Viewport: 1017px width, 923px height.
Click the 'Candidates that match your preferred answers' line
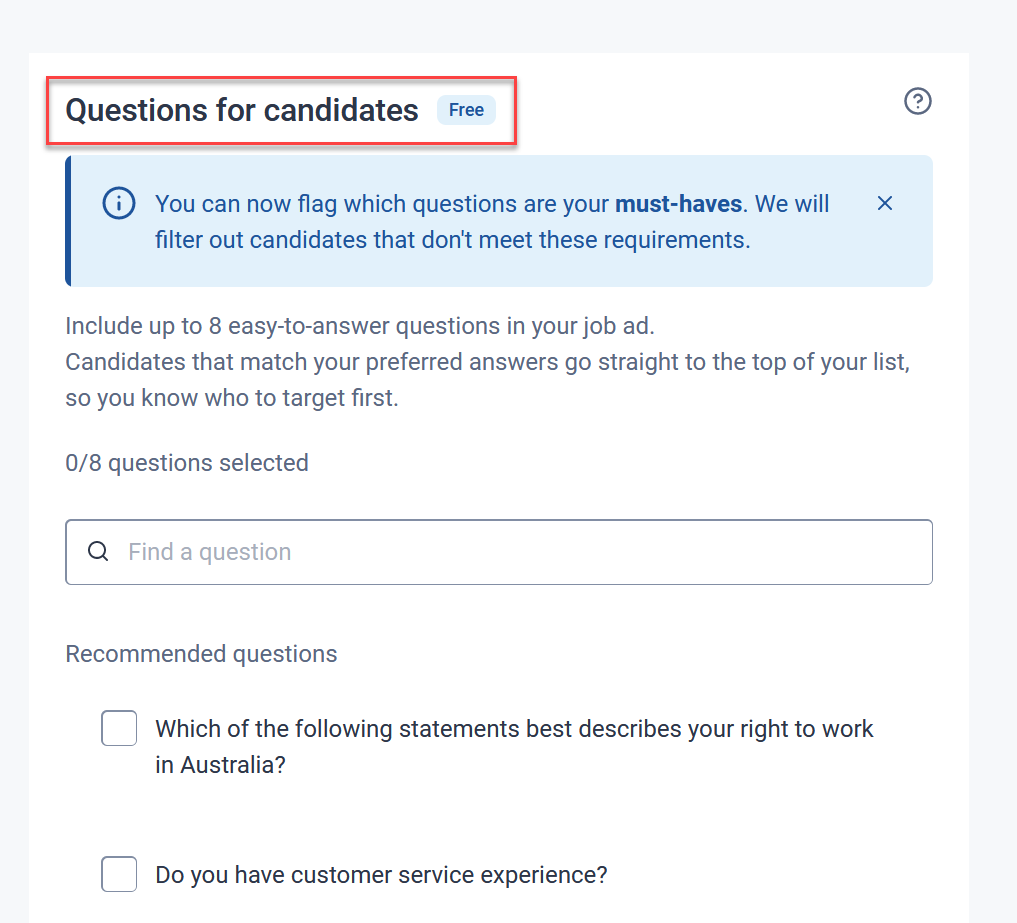[x=487, y=362]
